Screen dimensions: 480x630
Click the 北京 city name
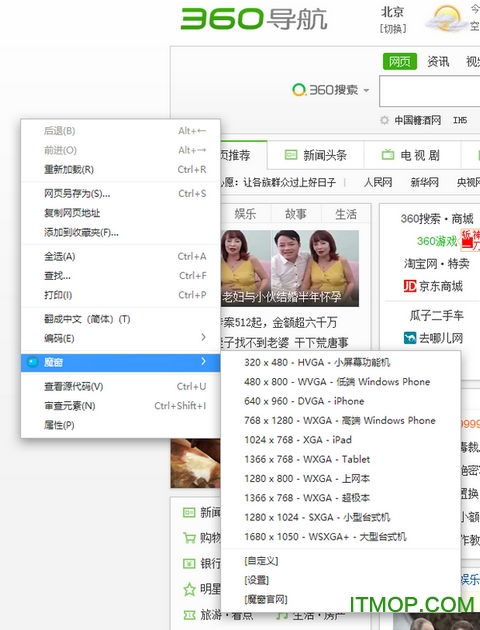pos(392,12)
